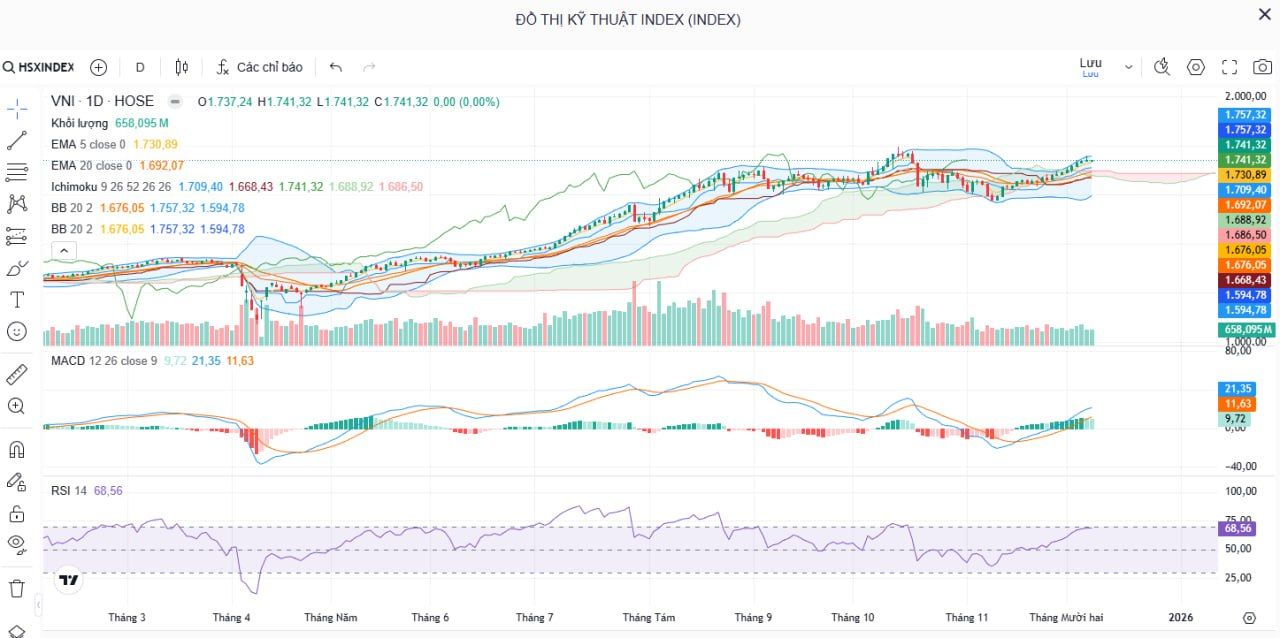Choose the brush drawing tool

coord(17,268)
